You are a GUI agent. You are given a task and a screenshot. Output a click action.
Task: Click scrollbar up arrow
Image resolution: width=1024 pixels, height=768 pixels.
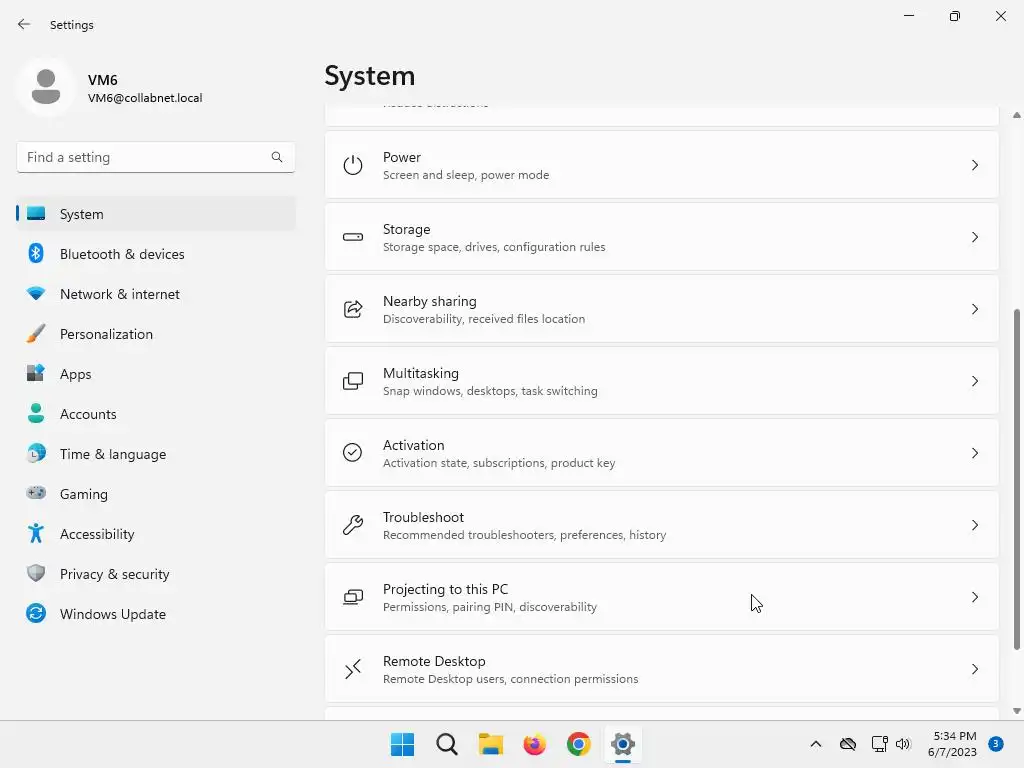pyautogui.click(x=1016, y=115)
